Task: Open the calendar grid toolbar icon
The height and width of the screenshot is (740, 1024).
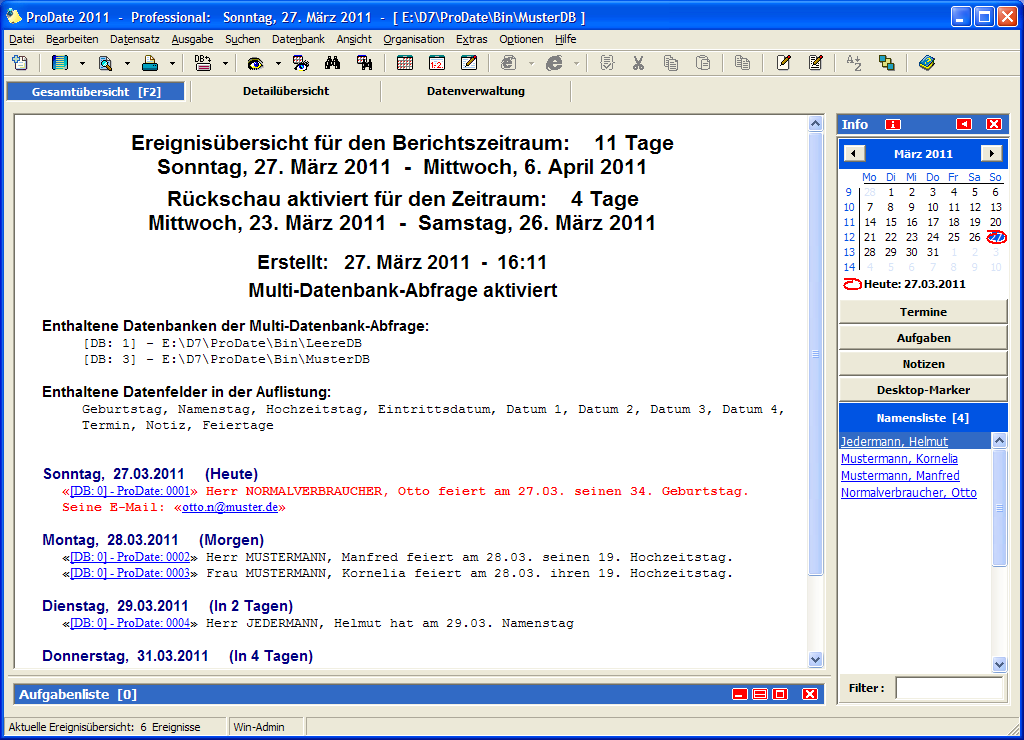Action: tap(405, 63)
